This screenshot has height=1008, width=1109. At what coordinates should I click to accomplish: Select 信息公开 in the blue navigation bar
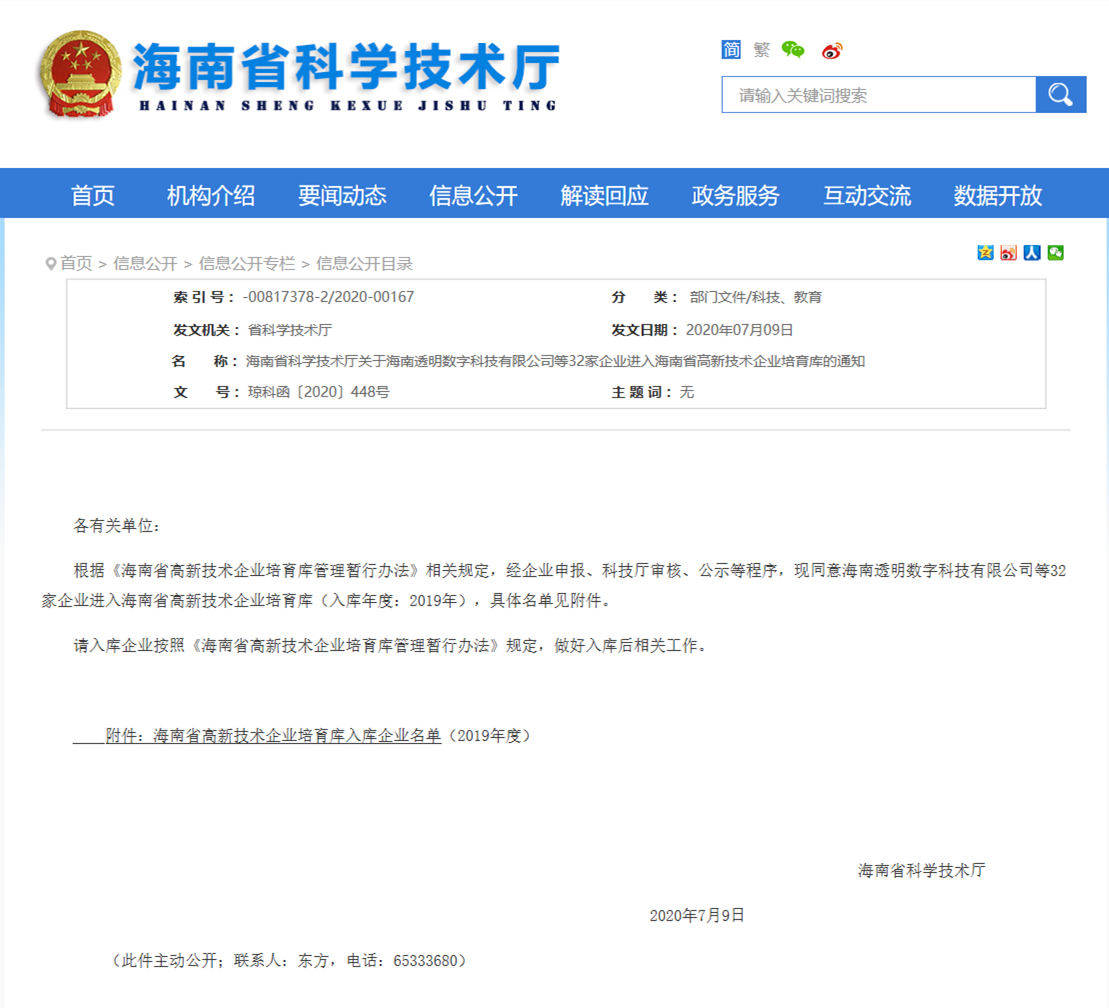(473, 195)
